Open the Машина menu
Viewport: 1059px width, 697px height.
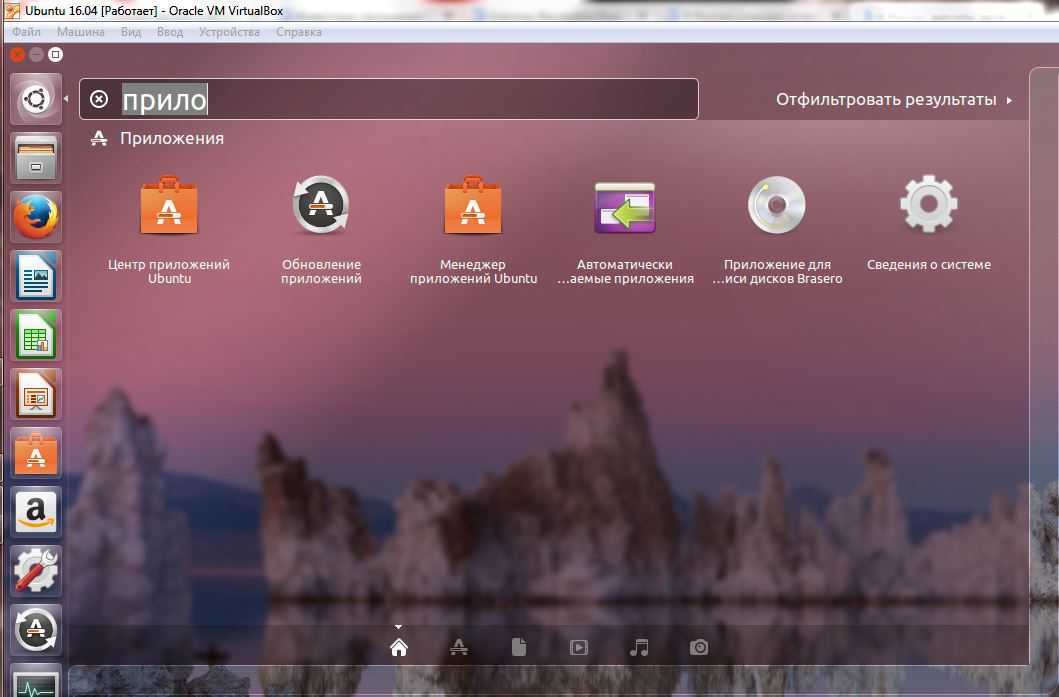click(80, 32)
